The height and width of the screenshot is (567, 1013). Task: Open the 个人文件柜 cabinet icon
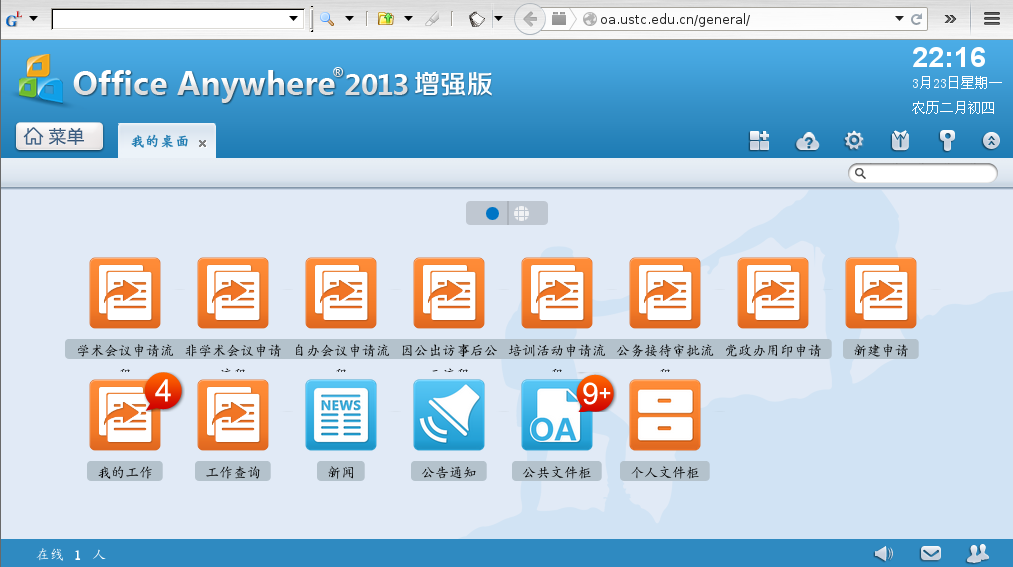tap(665, 415)
